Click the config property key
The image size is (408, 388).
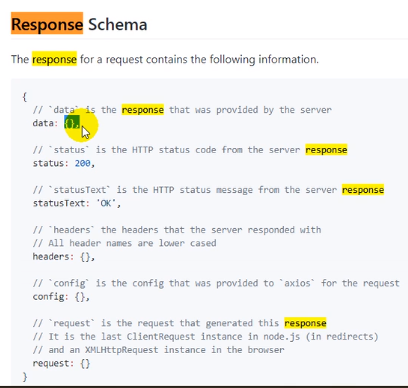pos(48,296)
